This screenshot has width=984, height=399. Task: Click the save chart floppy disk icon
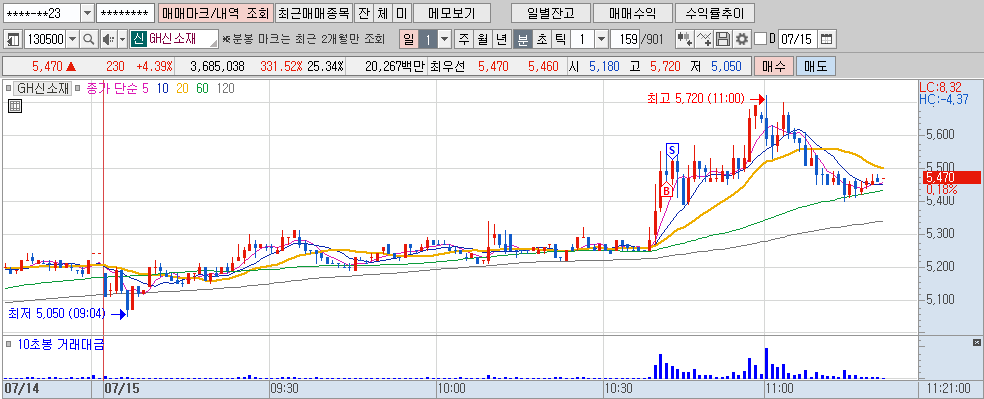pos(723,39)
